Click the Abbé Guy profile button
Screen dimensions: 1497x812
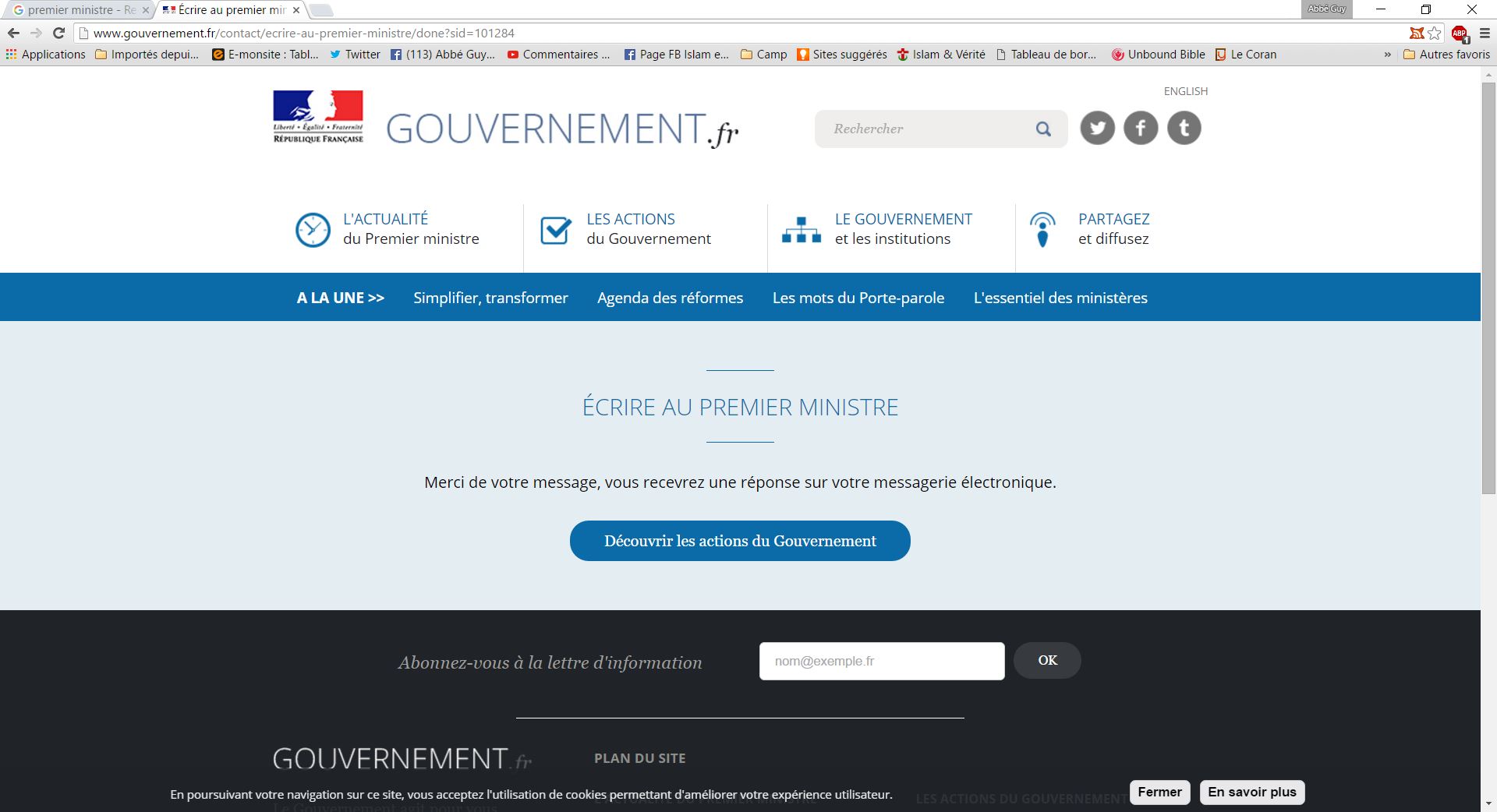[x=1326, y=9]
